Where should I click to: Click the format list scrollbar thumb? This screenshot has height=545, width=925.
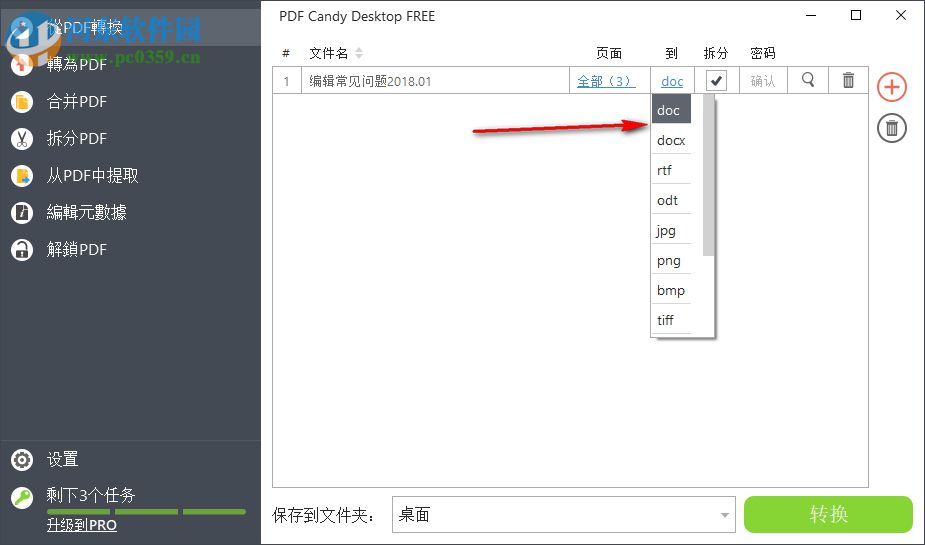[708, 176]
